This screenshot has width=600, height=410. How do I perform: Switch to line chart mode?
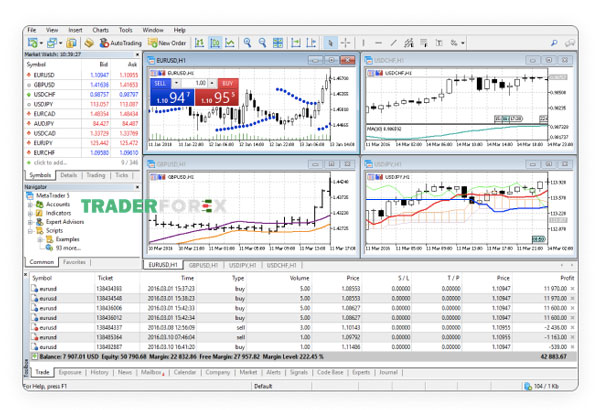[230, 43]
